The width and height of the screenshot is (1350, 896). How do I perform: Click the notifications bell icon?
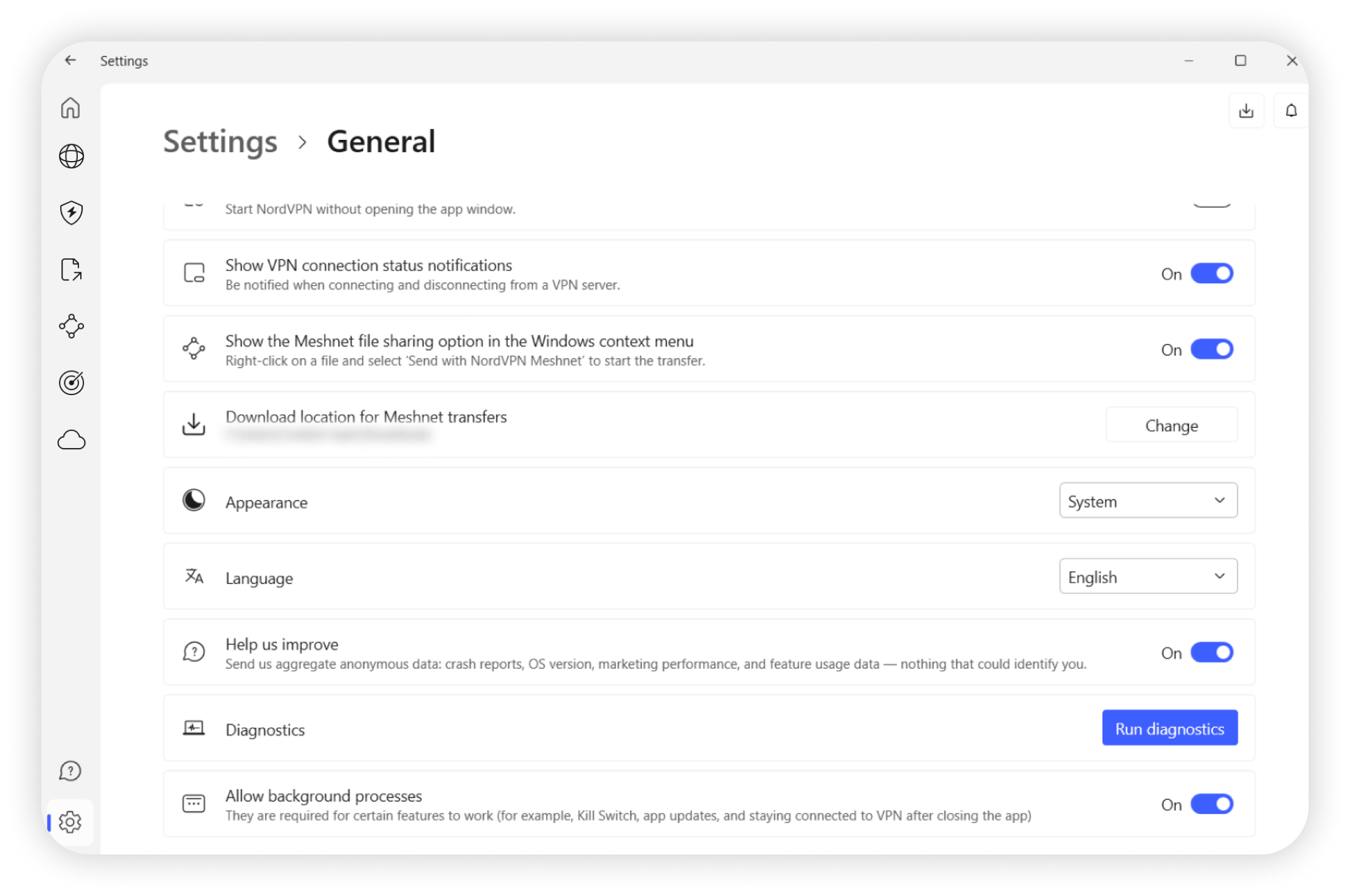point(1291,111)
